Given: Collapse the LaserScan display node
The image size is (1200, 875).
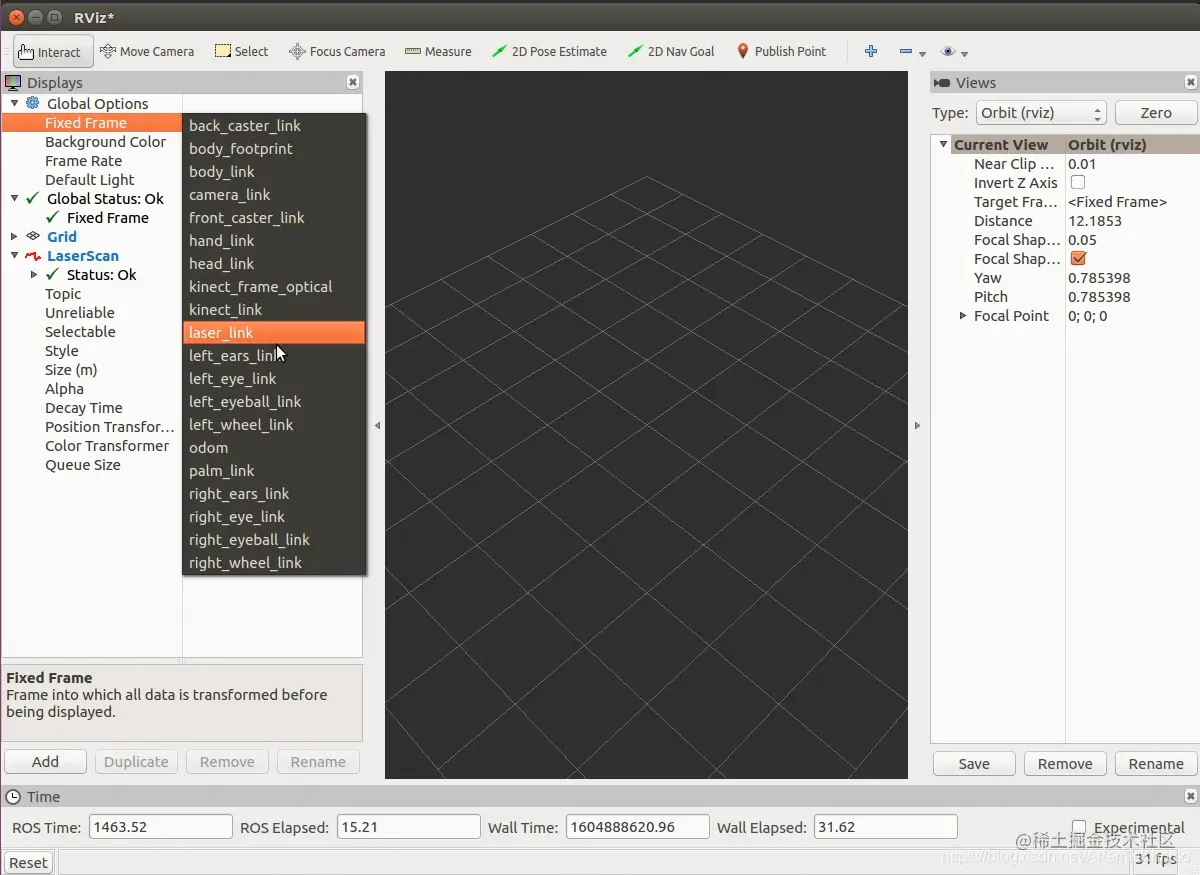Looking at the screenshot, I should 14,256.
